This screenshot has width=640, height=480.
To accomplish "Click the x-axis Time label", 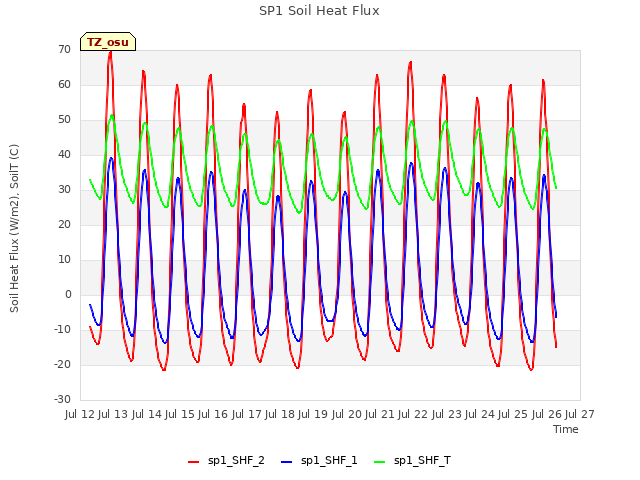I will pos(566,429).
